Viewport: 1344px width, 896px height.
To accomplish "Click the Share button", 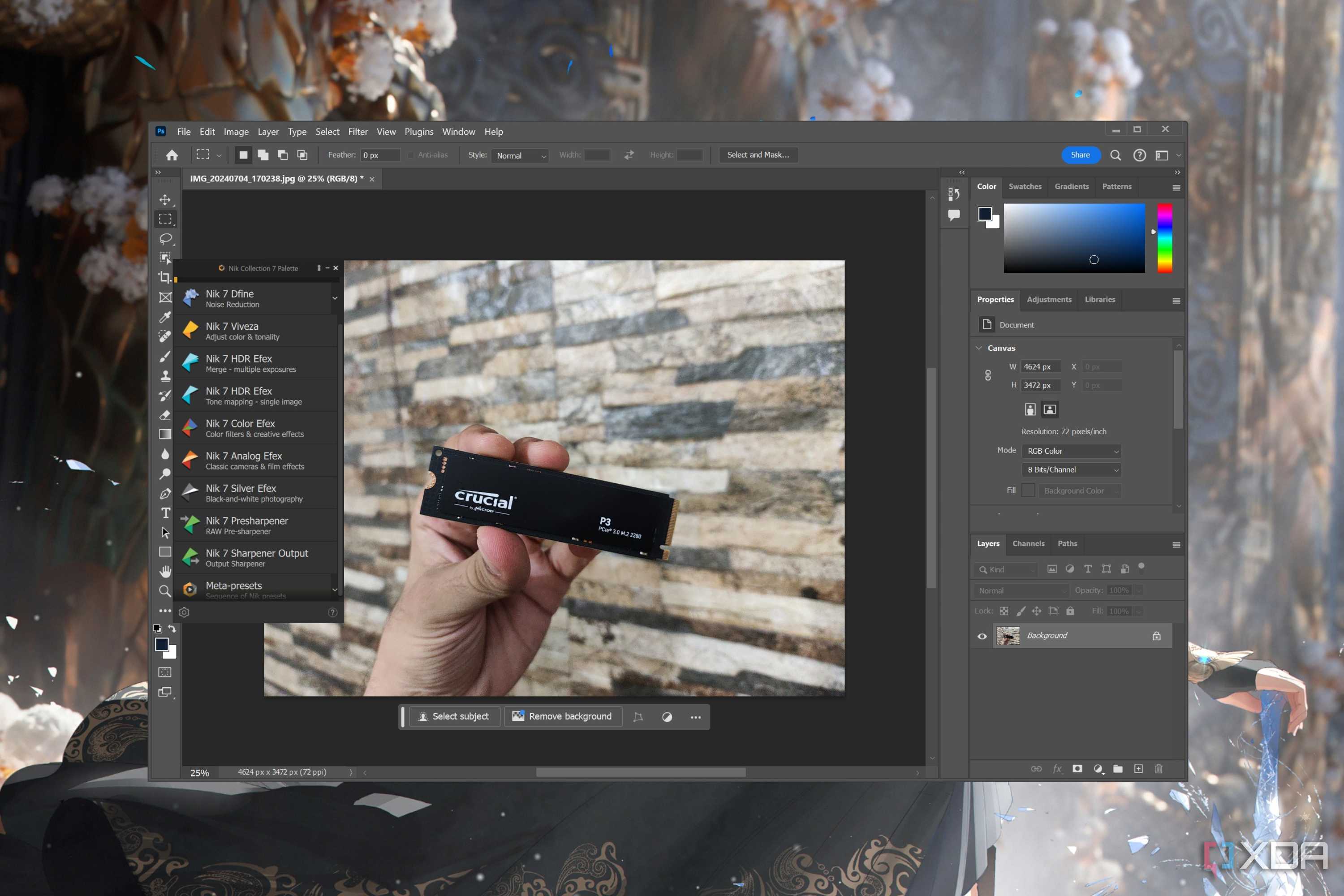I will [x=1080, y=155].
